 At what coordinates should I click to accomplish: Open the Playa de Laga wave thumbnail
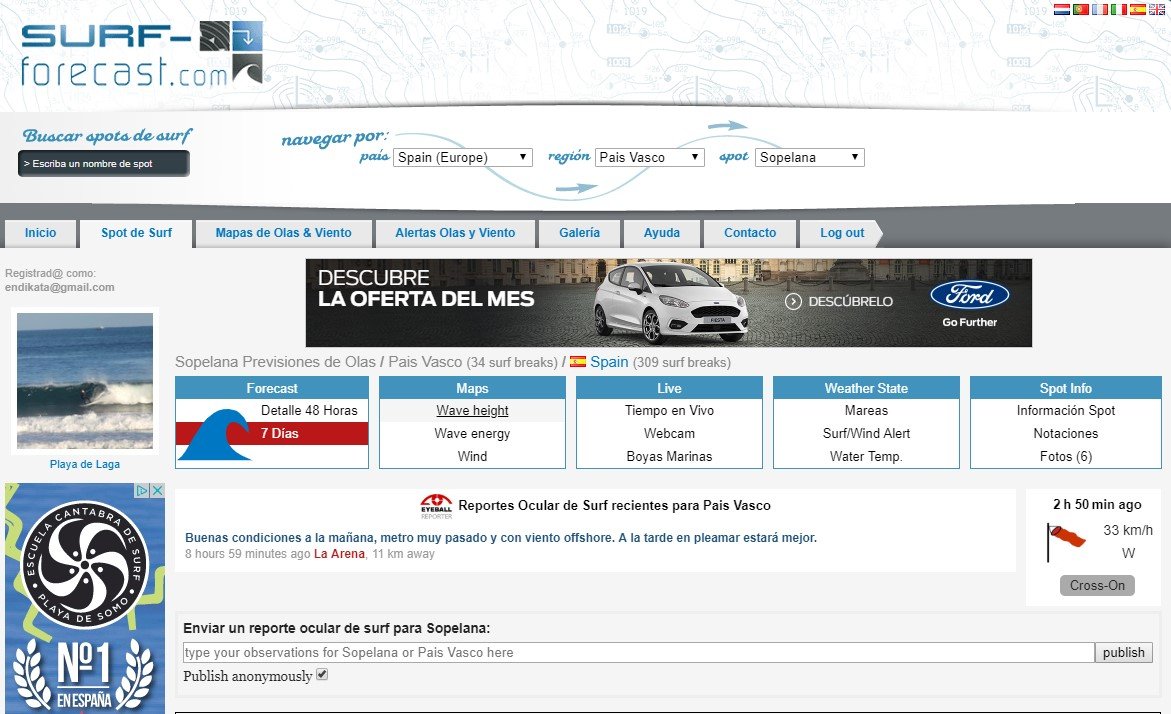point(85,380)
